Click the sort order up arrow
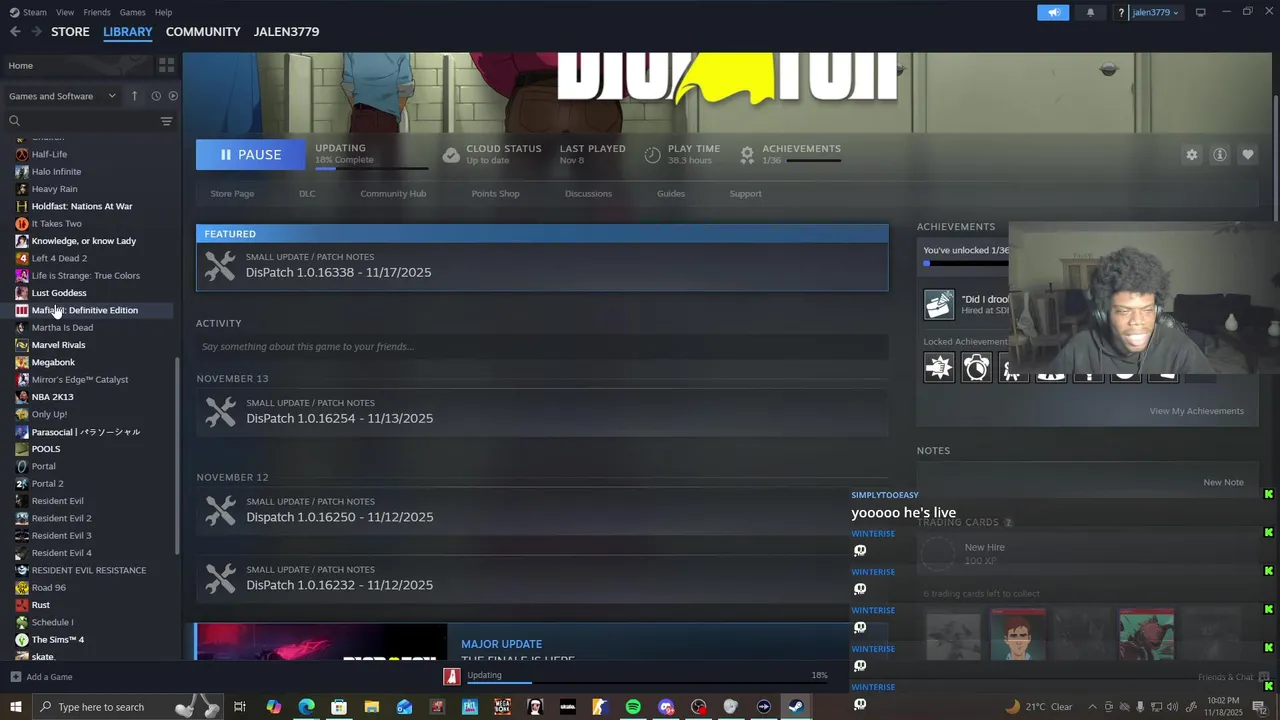The image size is (1280, 720). pos(135,96)
